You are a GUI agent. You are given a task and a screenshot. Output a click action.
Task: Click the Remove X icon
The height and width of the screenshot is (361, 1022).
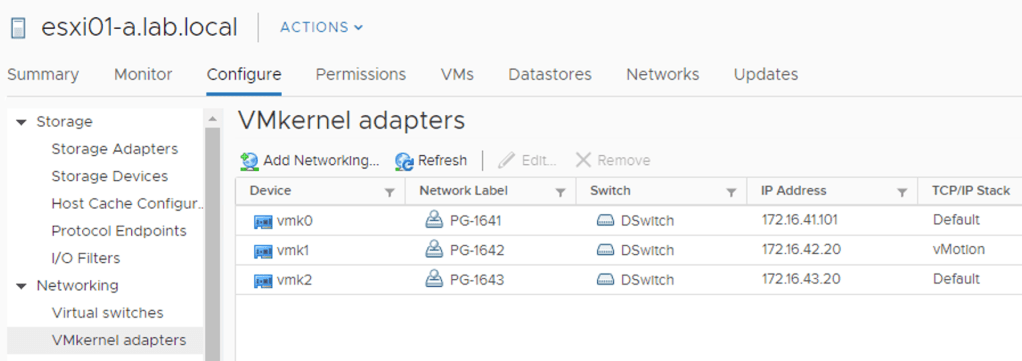pyautogui.click(x=583, y=160)
